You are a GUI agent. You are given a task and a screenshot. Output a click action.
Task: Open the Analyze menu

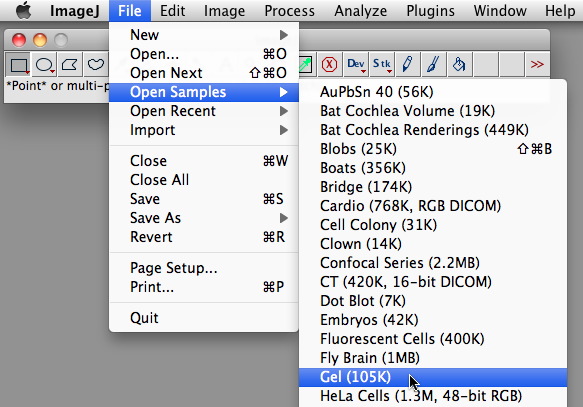tap(360, 11)
